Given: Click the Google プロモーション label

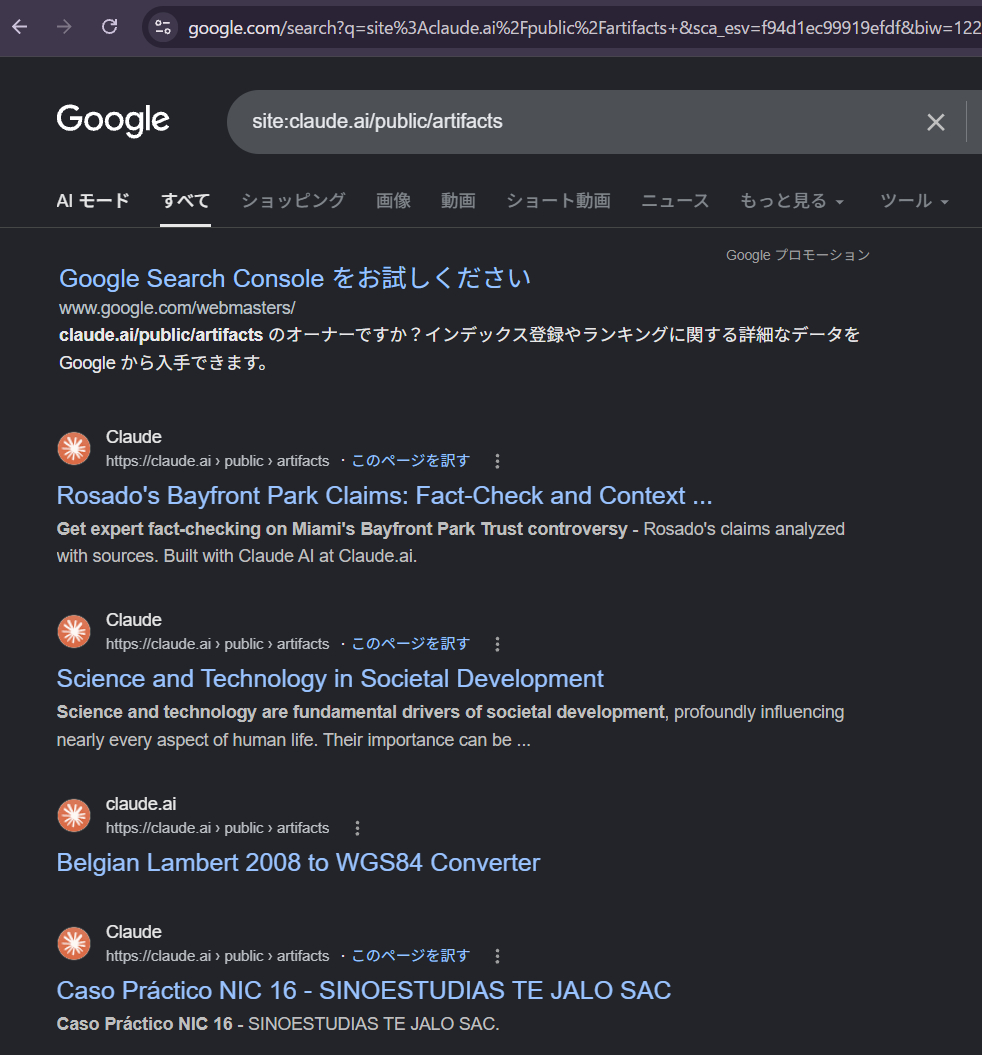Looking at the screenshot, I should click(798, 255).
